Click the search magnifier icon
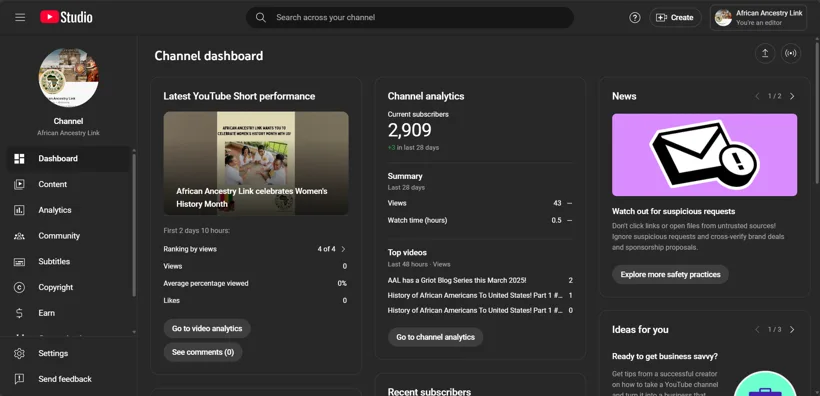This screenshot has width=820, height=396. 260,17
